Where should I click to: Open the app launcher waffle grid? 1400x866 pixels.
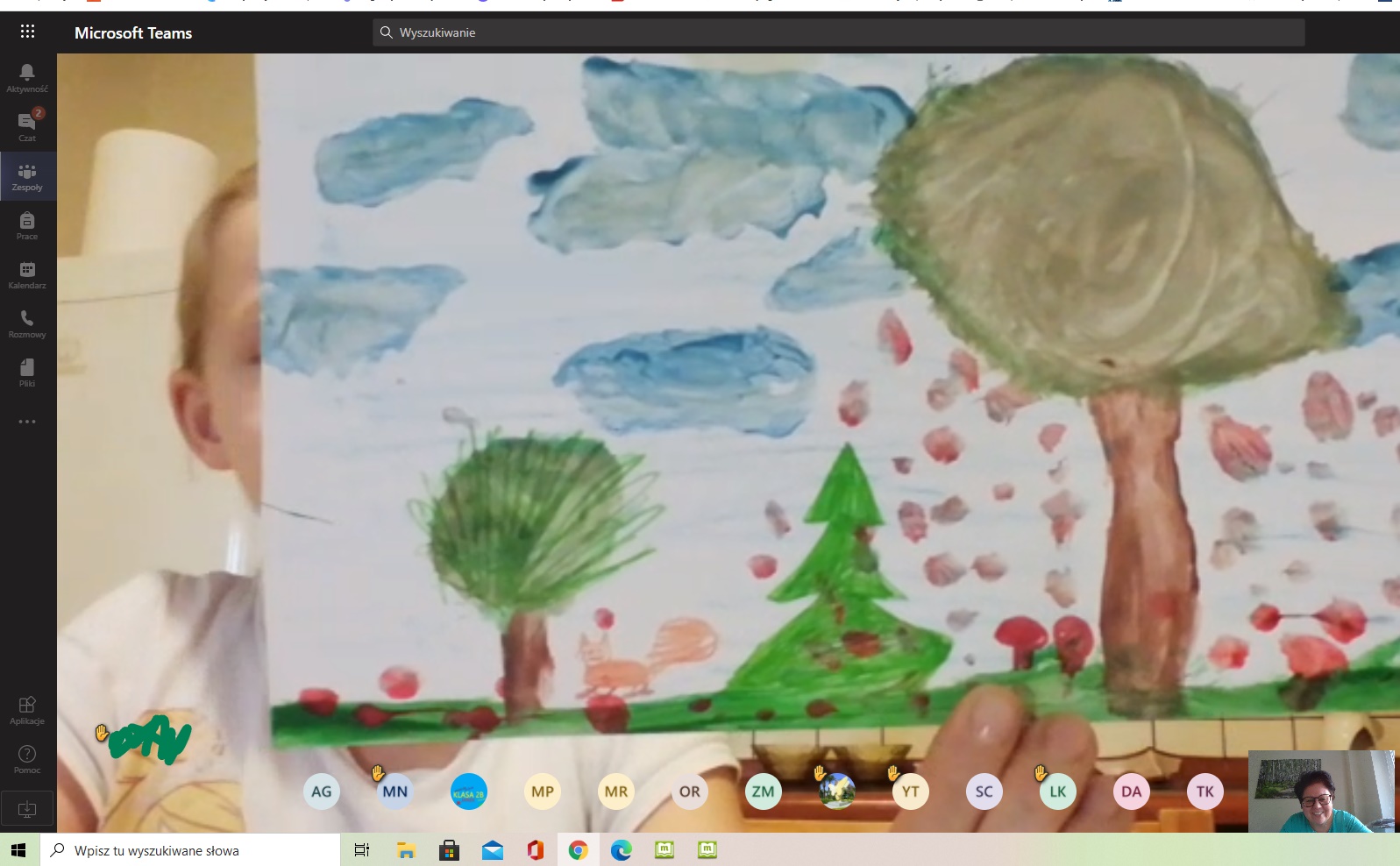point(27,32)
